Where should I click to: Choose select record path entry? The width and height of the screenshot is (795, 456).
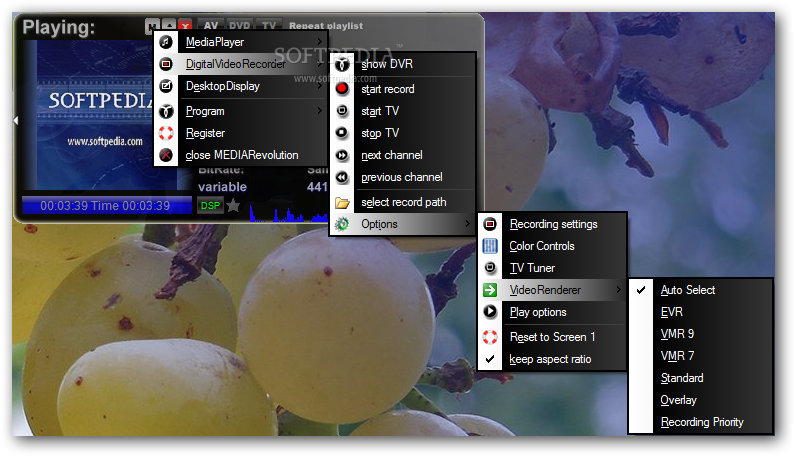pyautogui.click(x=403, y=202)
